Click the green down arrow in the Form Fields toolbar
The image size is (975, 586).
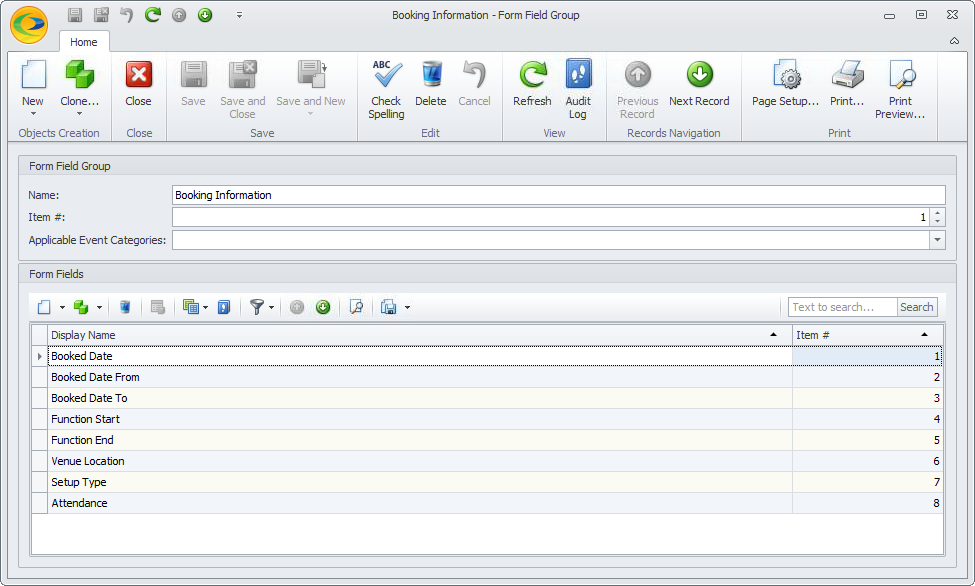pos(323,307)
